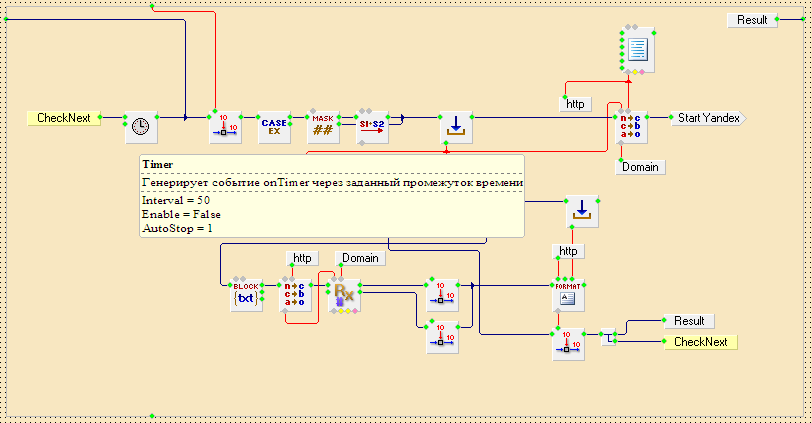Select the BLOCK txt element
Image resolution: width=812 pixels, height=423 pixels.
click(245, 295)
